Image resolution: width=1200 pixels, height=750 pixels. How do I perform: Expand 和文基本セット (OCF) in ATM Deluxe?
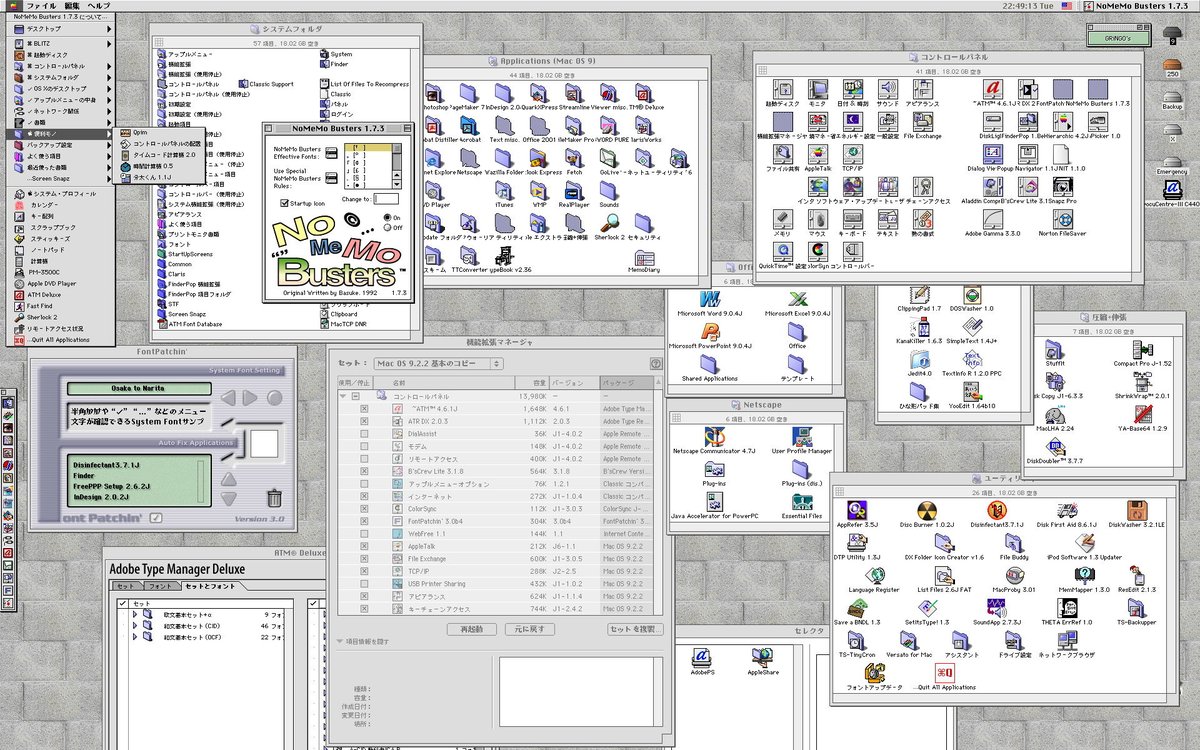coord(135,637)
